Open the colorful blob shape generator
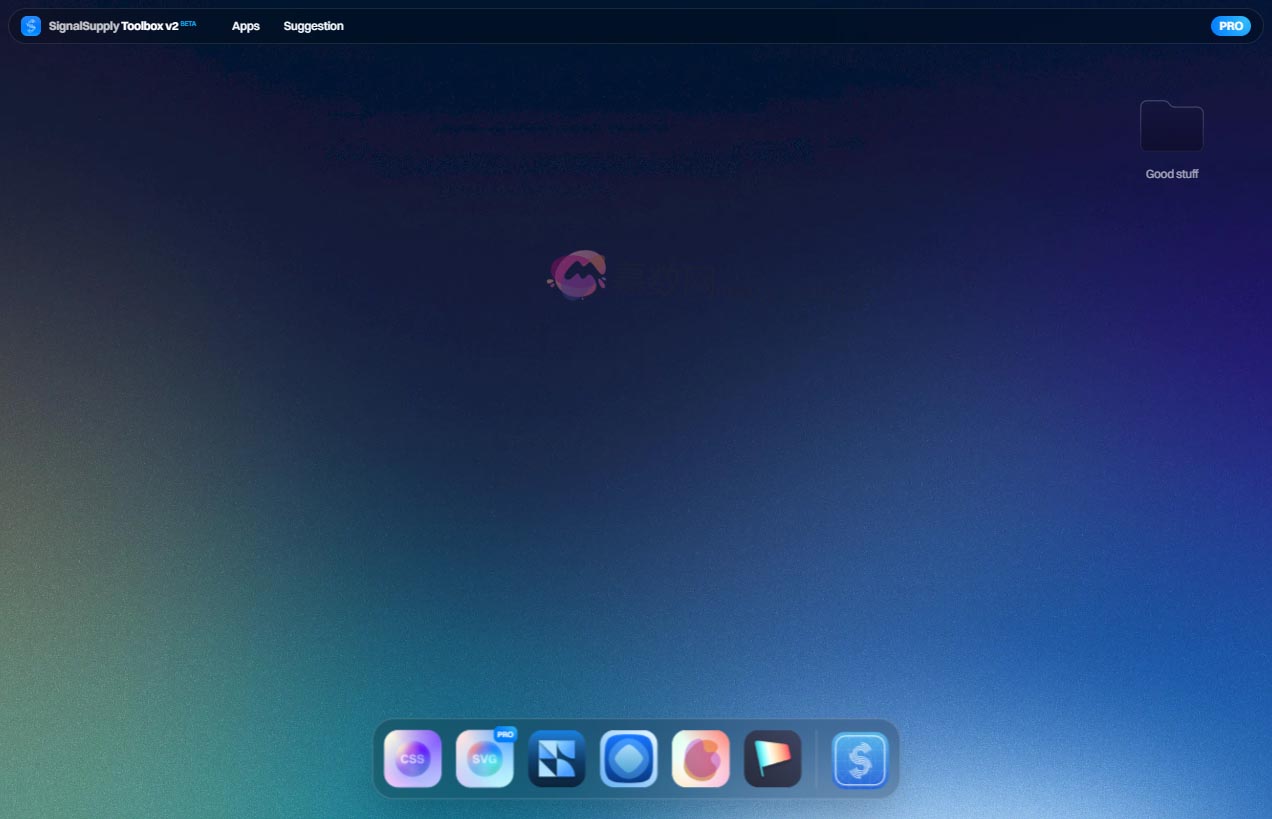 [700, 758]
